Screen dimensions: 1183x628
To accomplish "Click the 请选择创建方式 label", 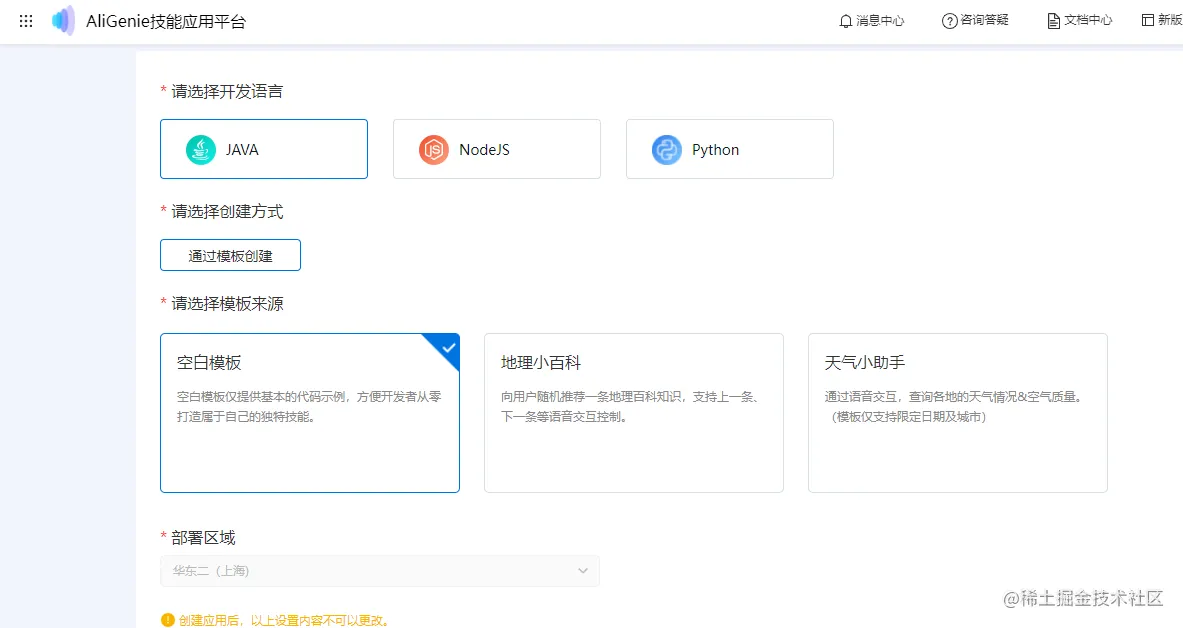I will click(x=227, y=211).
